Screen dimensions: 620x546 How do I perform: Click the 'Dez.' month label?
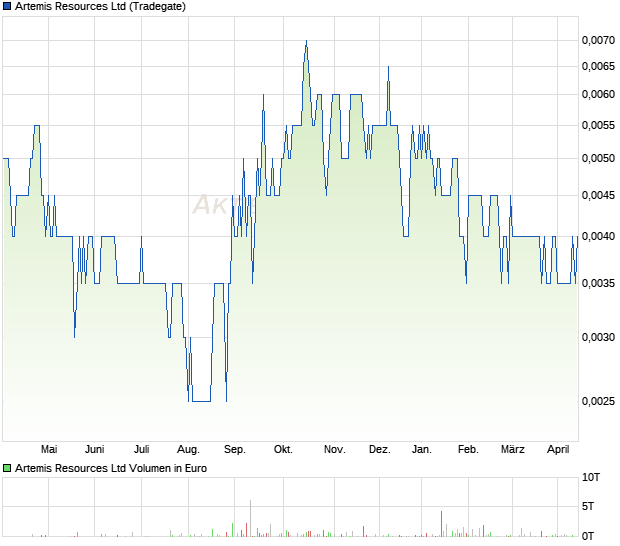(x=380, y=449)
